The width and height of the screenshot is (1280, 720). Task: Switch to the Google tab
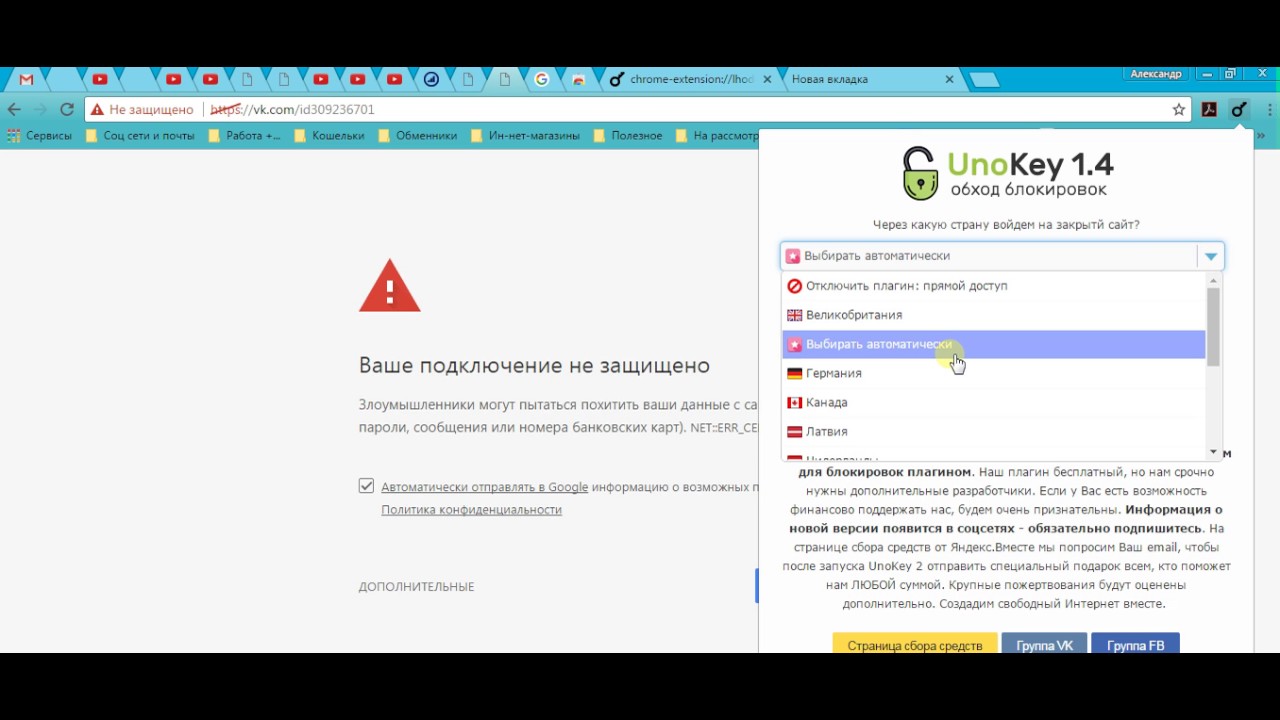click(542, 79)
